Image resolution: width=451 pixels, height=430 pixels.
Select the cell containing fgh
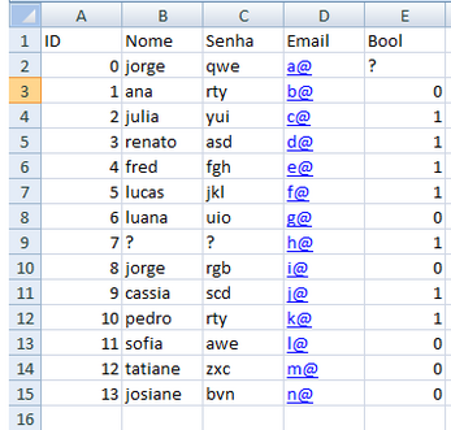pos(243,166)
